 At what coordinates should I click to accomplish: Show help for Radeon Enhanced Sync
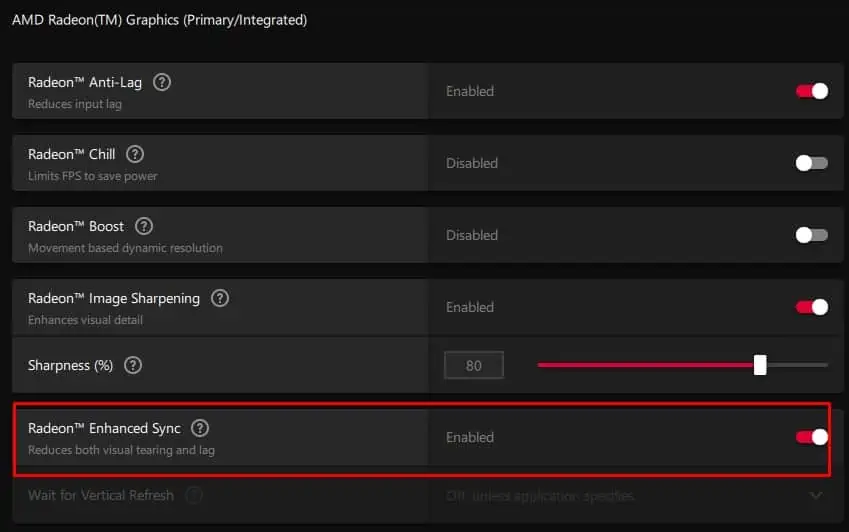pyautogui.click(x=200, y=428)
